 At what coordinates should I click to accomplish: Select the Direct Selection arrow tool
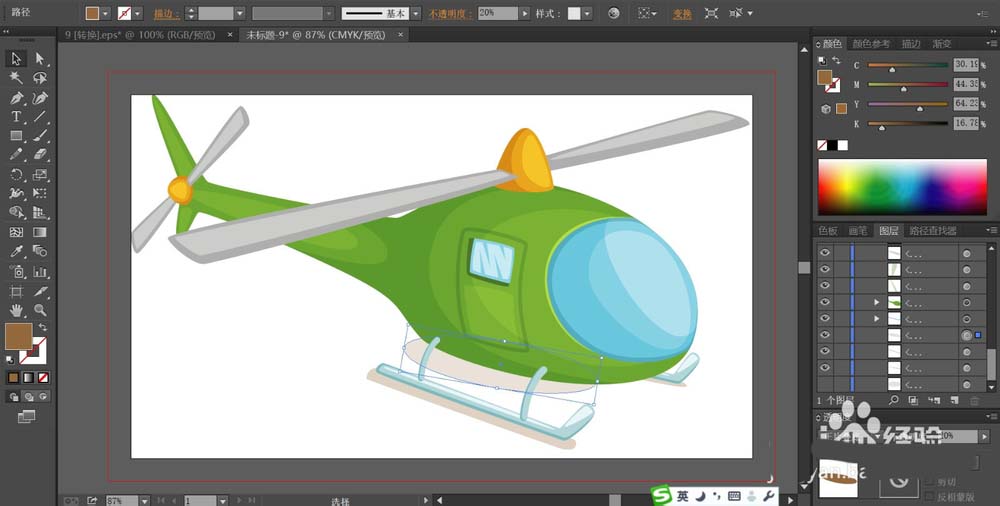(x=40, y=59)
